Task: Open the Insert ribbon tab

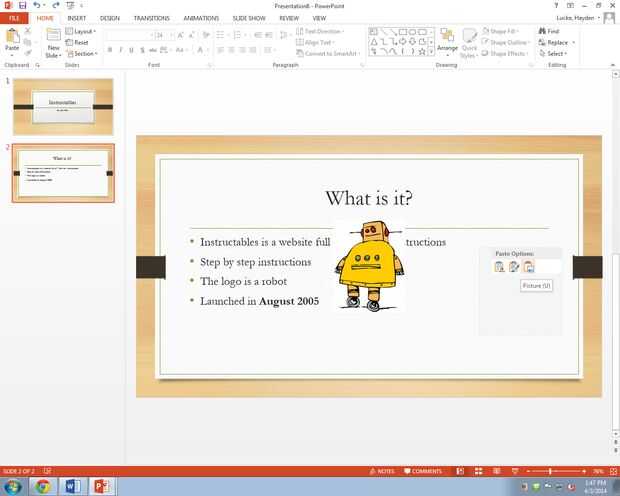Action: coord(77,18)
